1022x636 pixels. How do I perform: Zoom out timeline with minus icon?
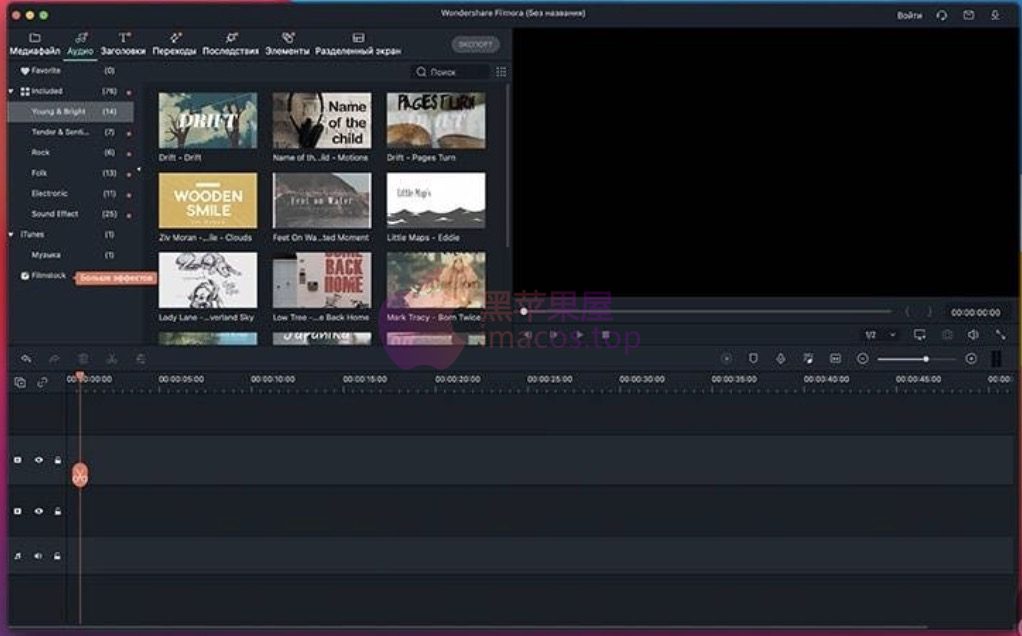click(862, 359)
